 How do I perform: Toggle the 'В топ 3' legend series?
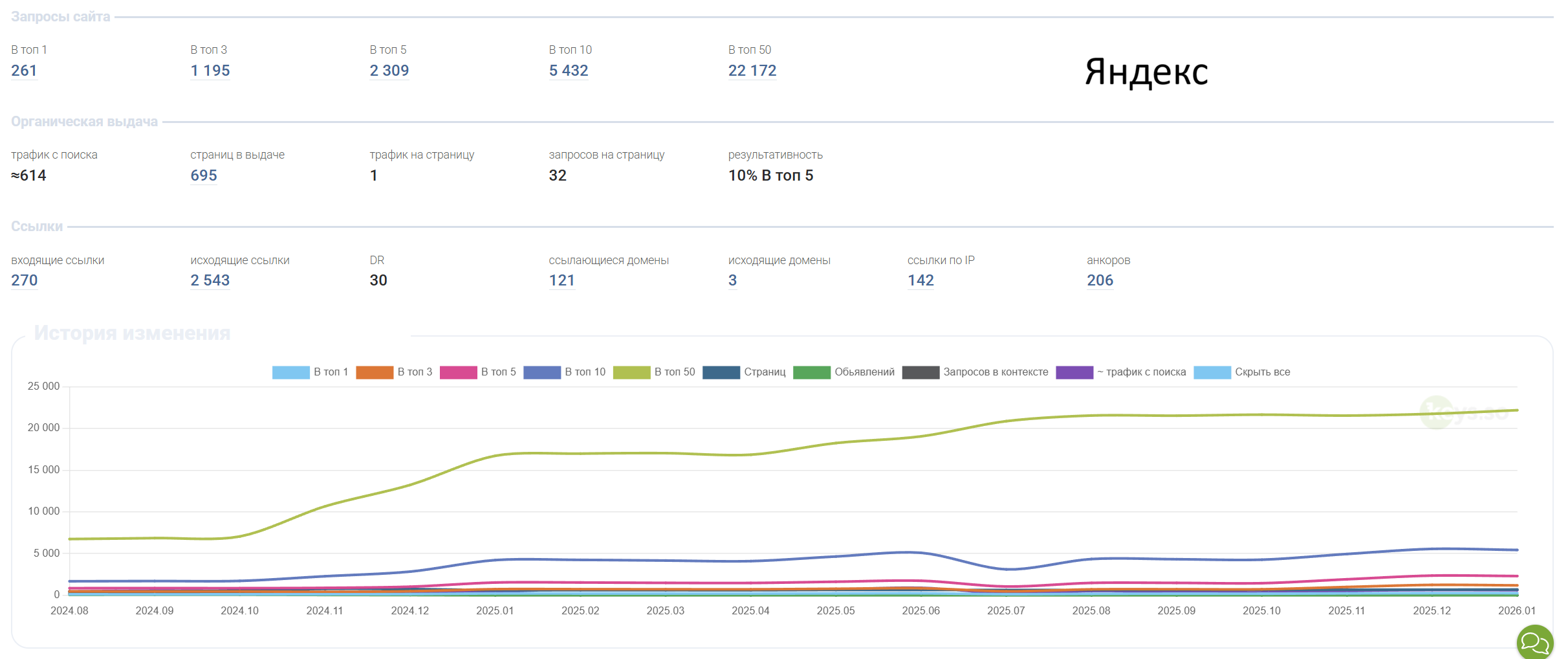point(394,372)
